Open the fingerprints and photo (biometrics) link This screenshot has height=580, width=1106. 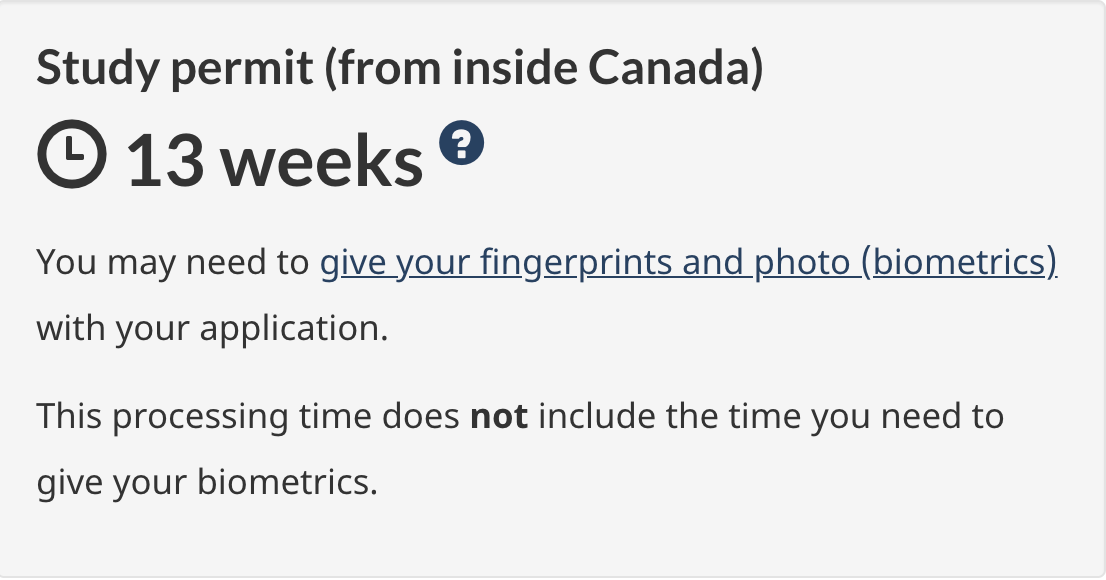[x=688, y=262]
